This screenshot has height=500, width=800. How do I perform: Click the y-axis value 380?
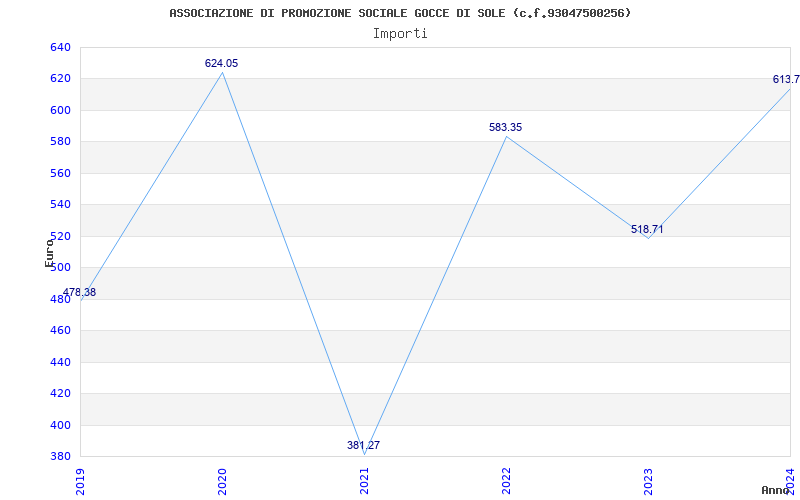click(60, 457)
